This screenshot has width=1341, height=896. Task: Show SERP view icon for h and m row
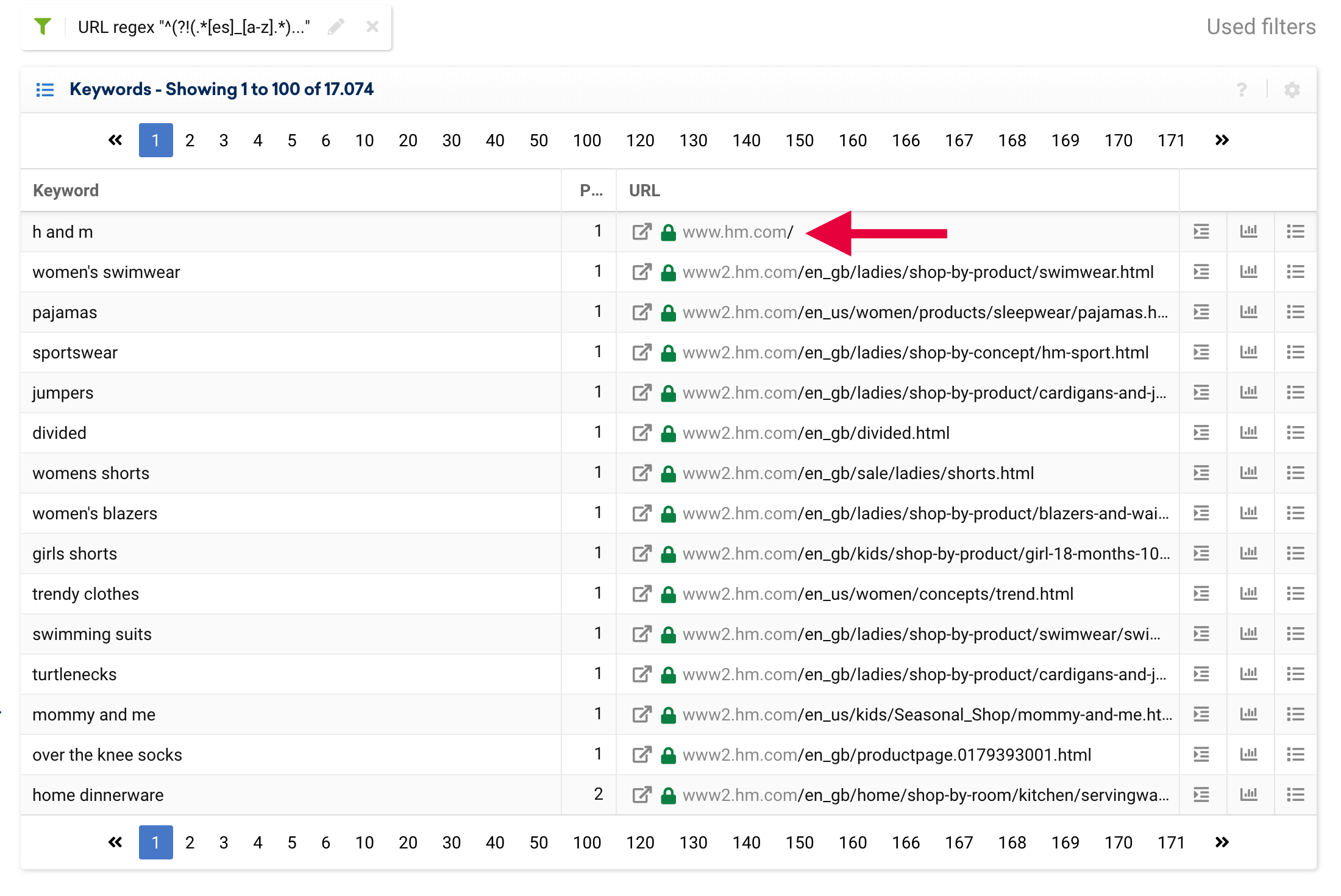tap(1201, 232)
